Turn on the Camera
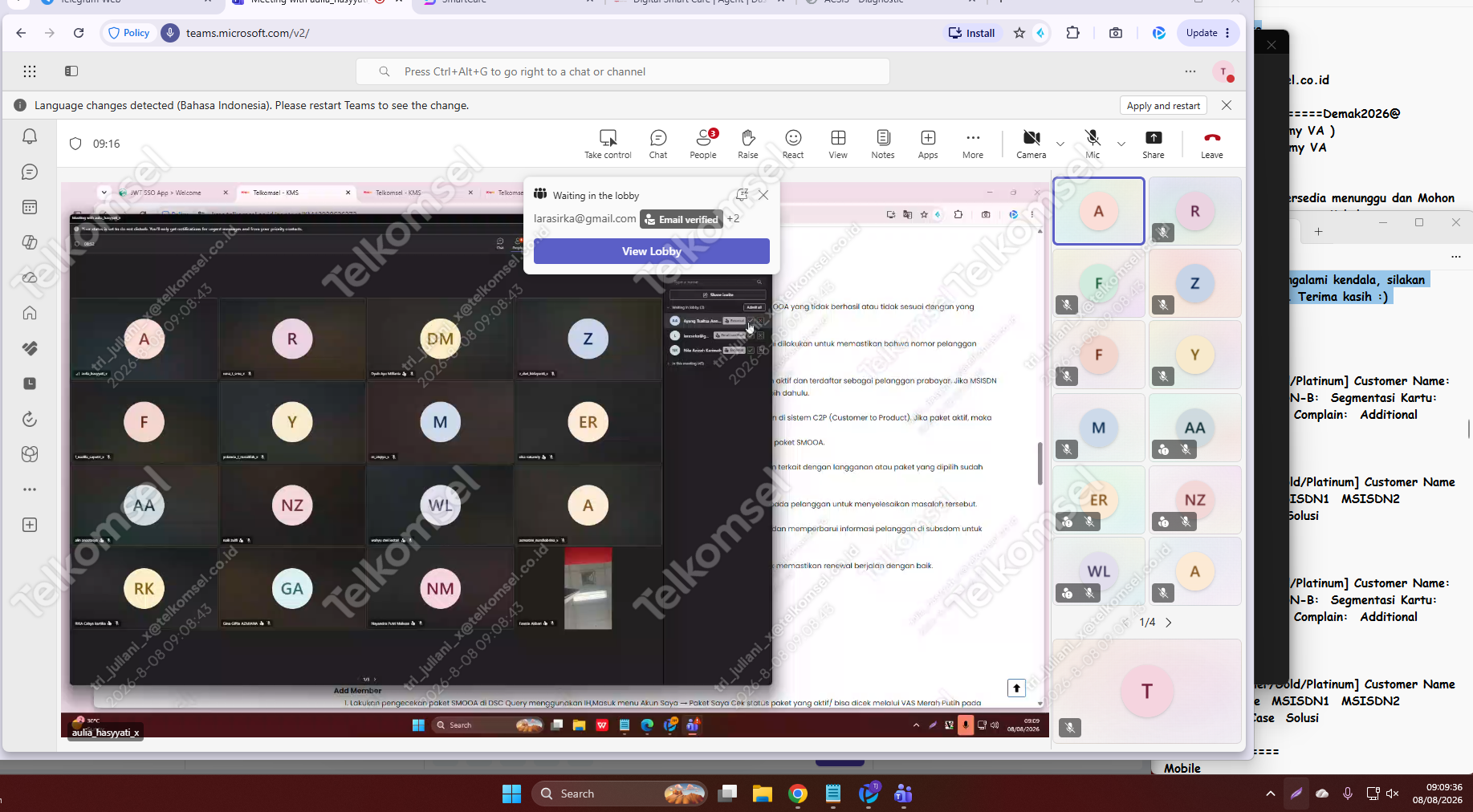This screenshot has height=812, width=1473. 1032,144
